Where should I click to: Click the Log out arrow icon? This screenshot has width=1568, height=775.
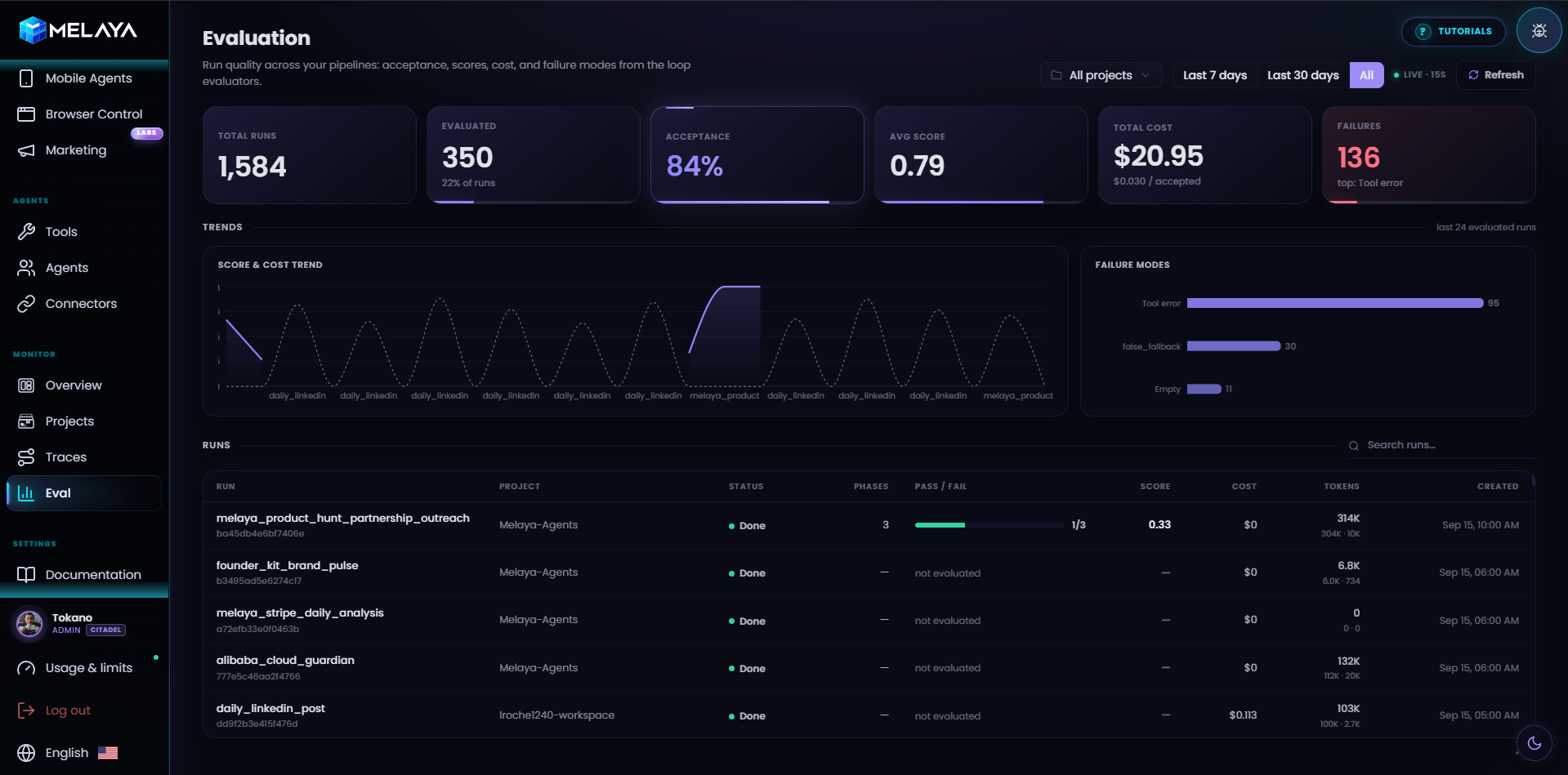[26, 710]
